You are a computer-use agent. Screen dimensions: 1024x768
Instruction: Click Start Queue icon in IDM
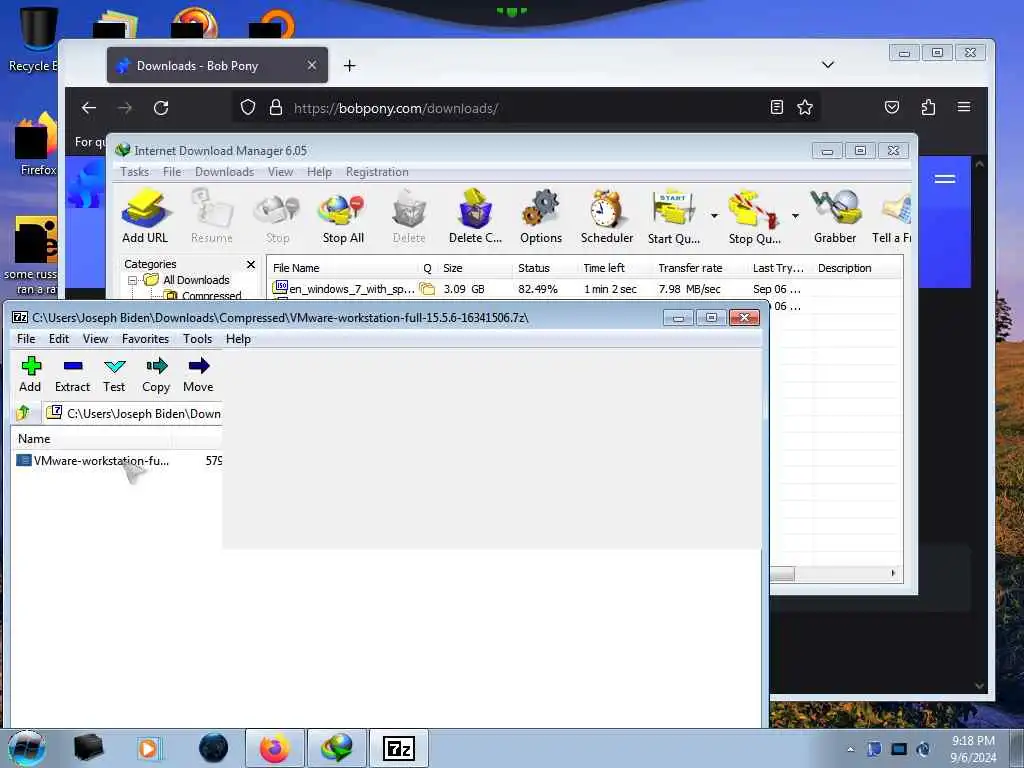point(673,217)
